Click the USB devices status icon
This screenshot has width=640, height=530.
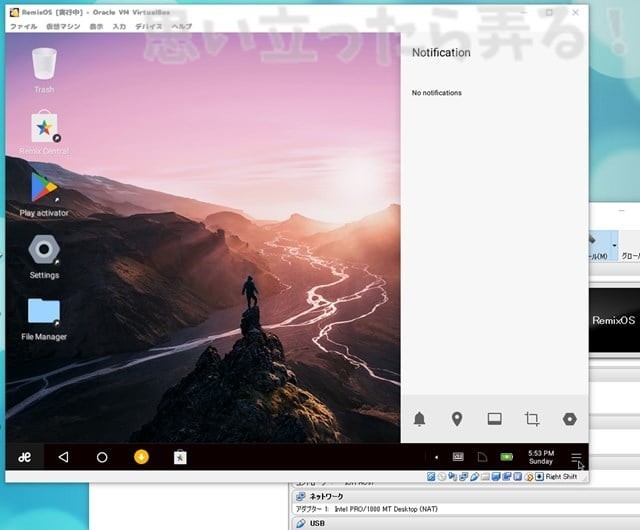tap(474, 477)
